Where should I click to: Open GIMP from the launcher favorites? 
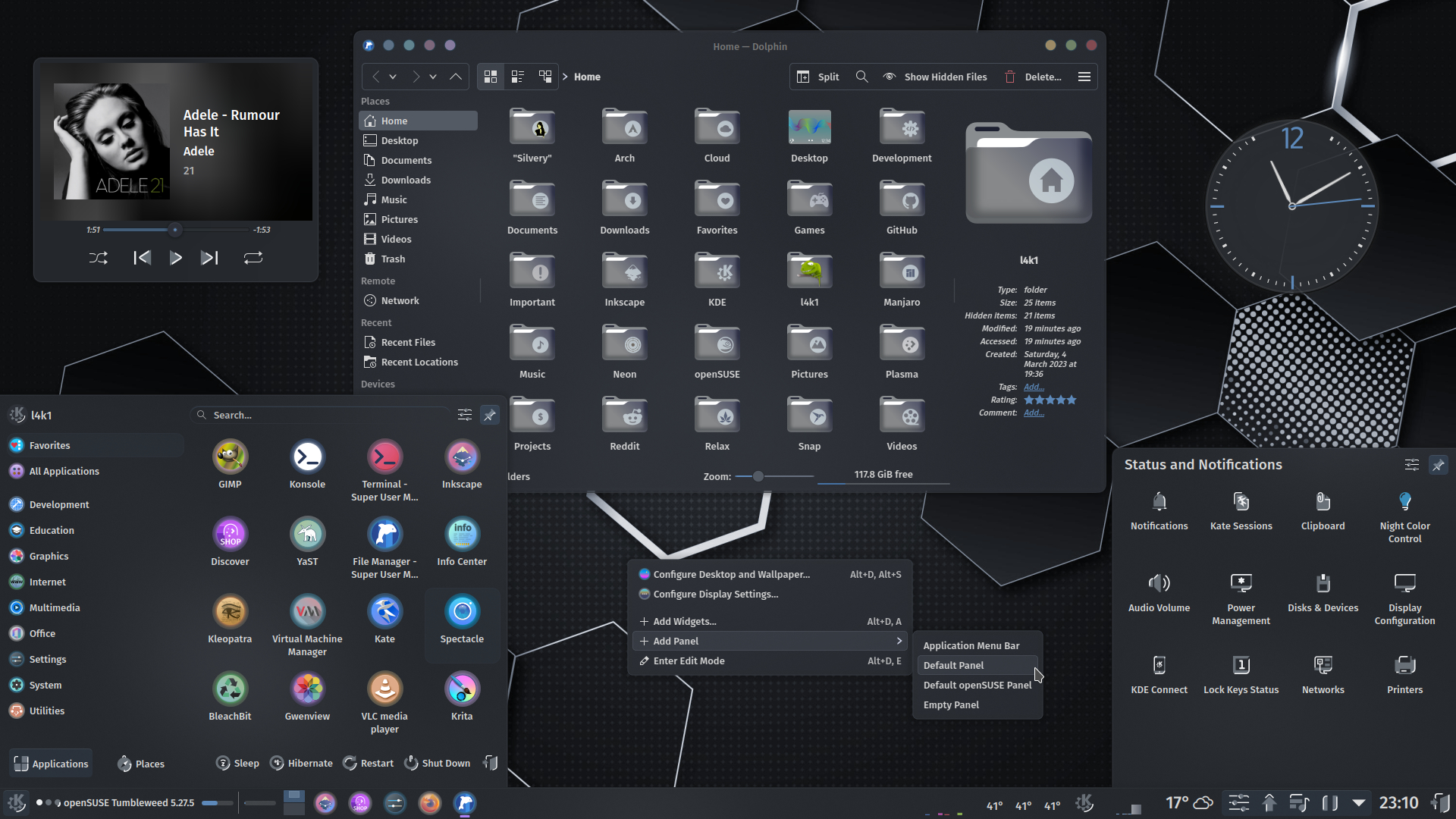point(230,465)
